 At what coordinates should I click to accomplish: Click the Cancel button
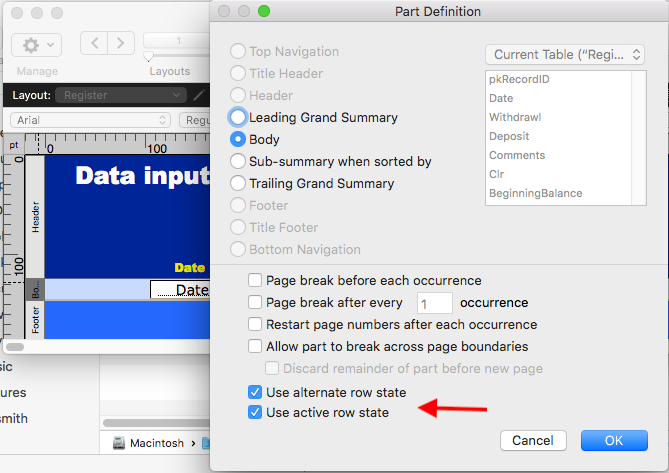533,440
